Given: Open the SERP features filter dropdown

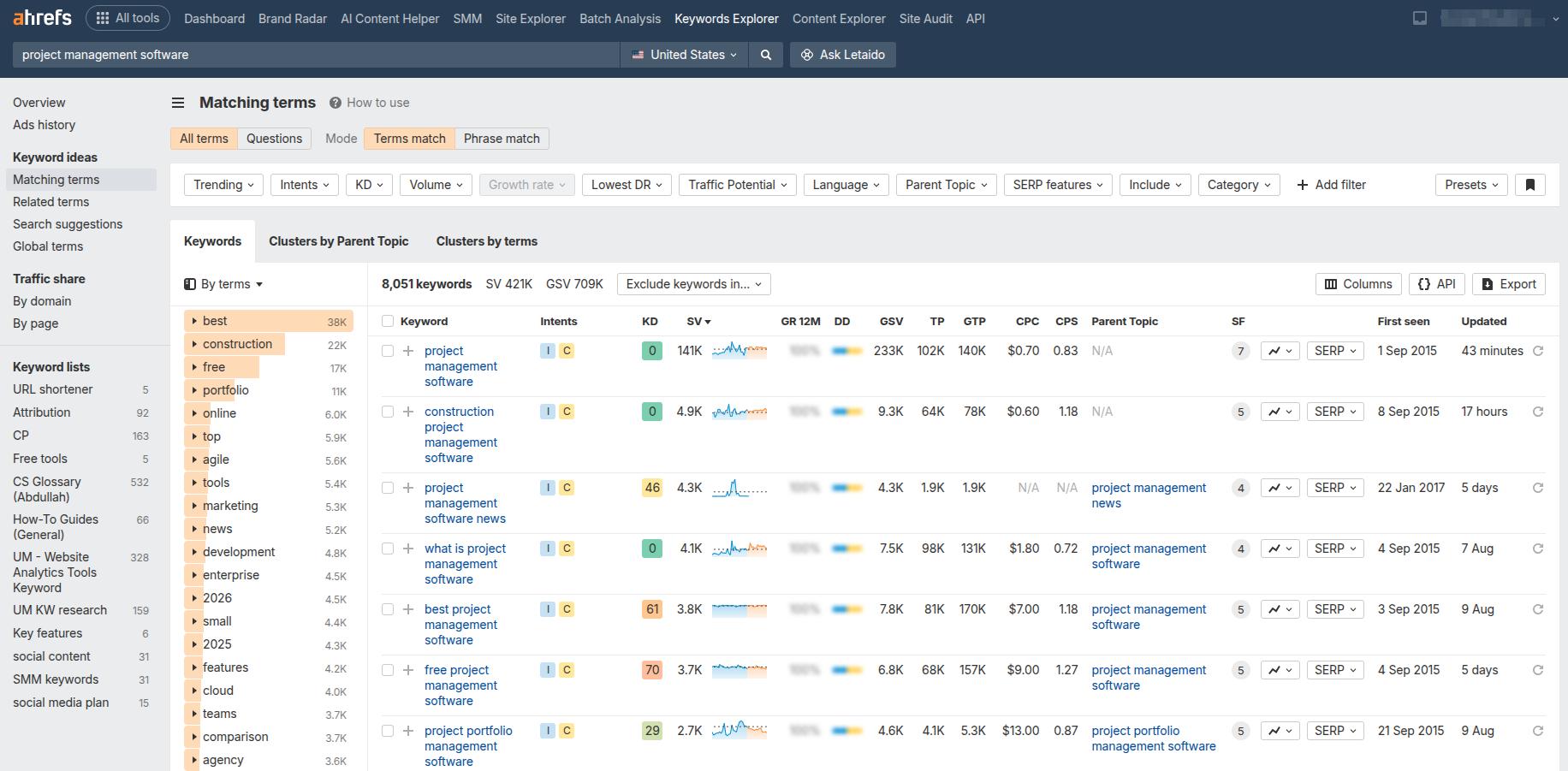Looking at the screenshot, I should coord(1058,185).
